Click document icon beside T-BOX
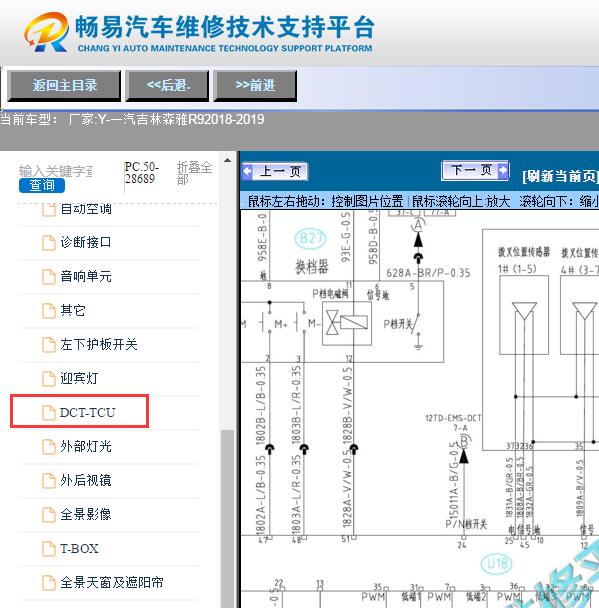Screen dimensions: 599x608 [49, 549]
